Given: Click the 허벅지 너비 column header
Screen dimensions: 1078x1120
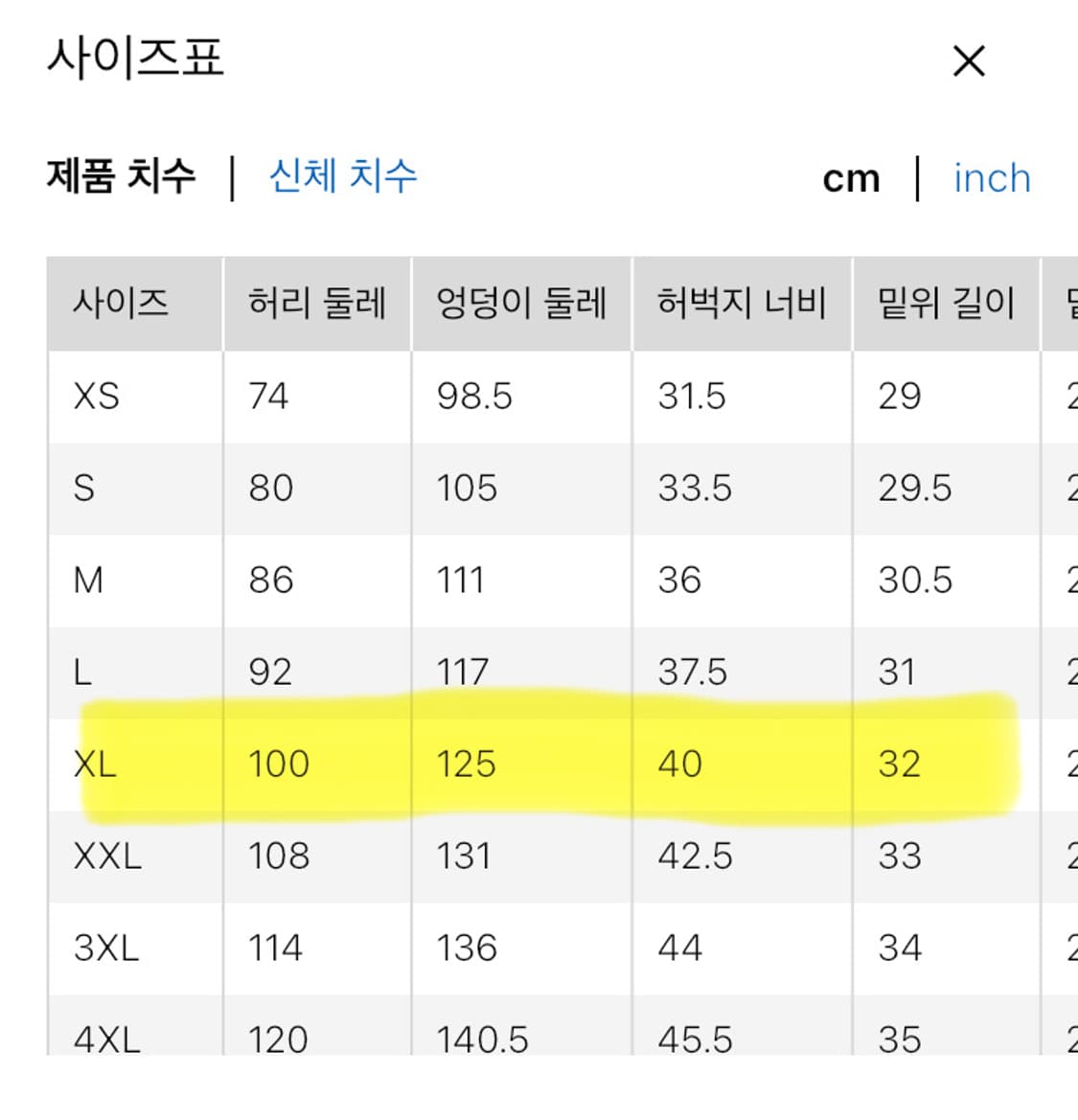Looking at the screenshot, I should tap(741, 302).
